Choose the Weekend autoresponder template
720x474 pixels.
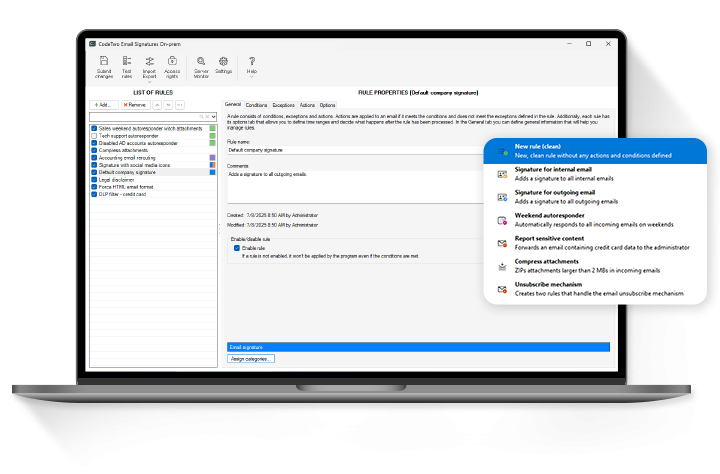[595, 220]
